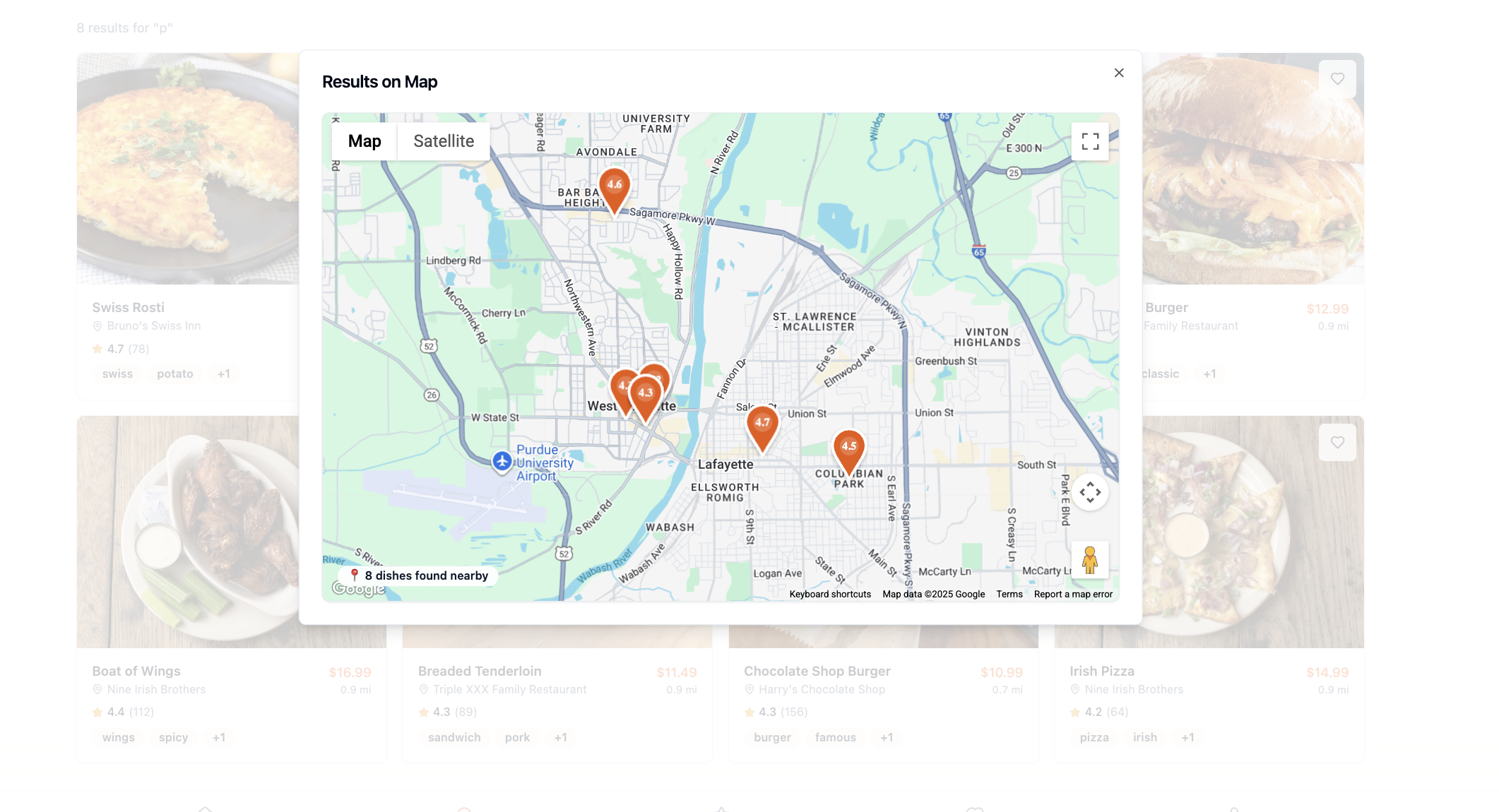Click the 4.5 rating map pin
The height and width of the screenshot is (812, 1499).
[x=848, y=447]
